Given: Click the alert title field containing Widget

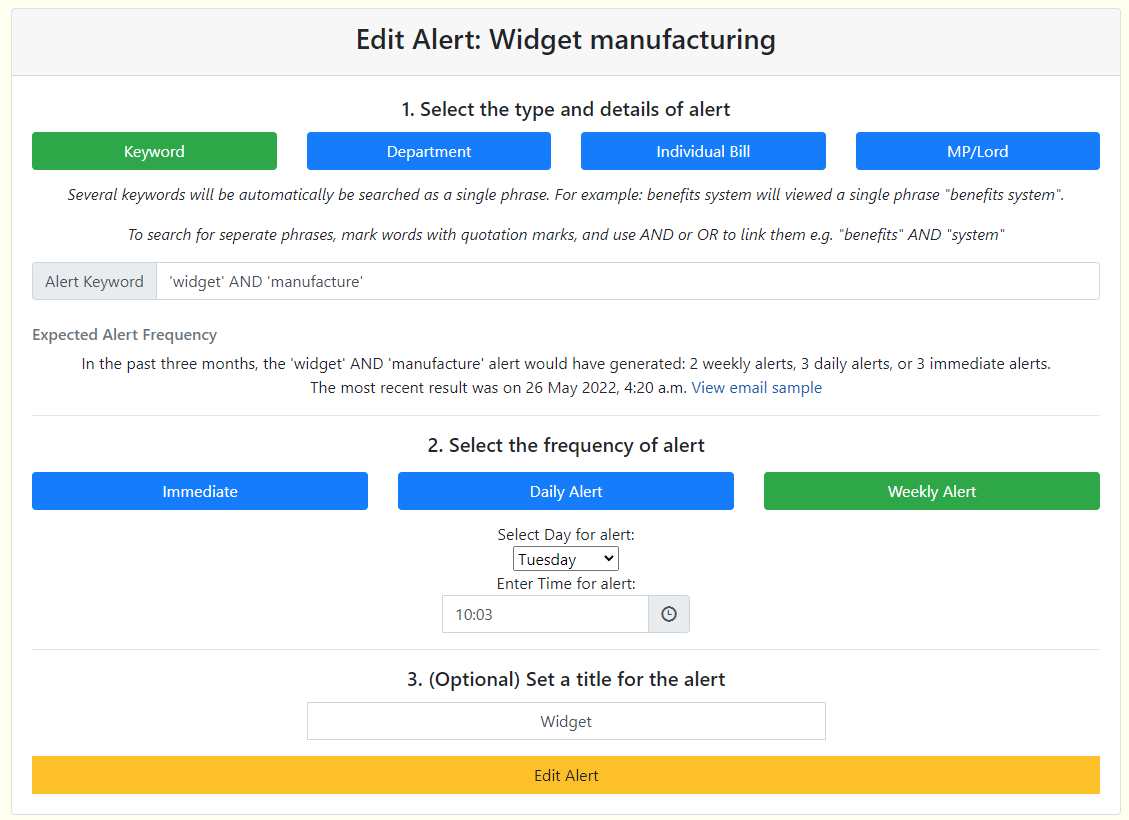Looking at the screenshot, I should pyautogui.click(x=566, y=721).
